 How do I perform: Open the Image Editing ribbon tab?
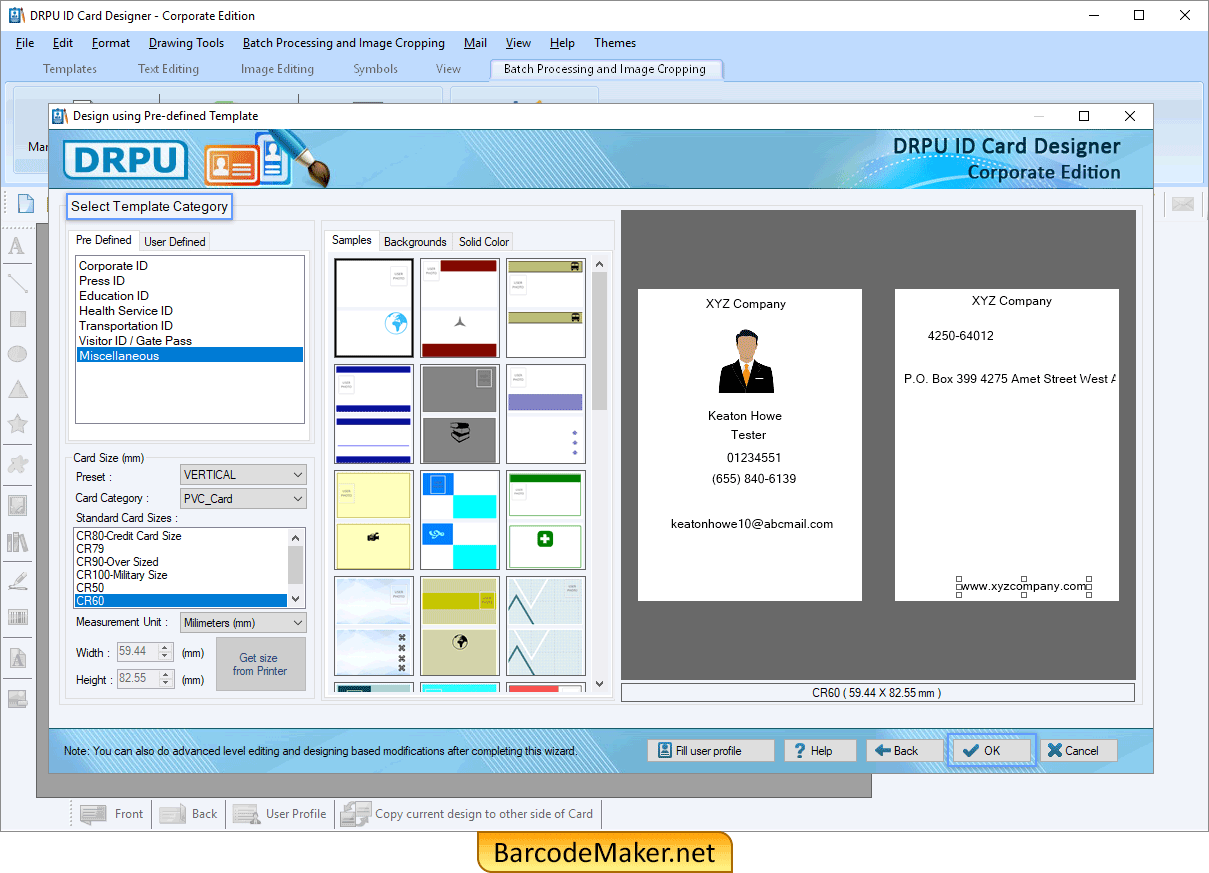277,69
